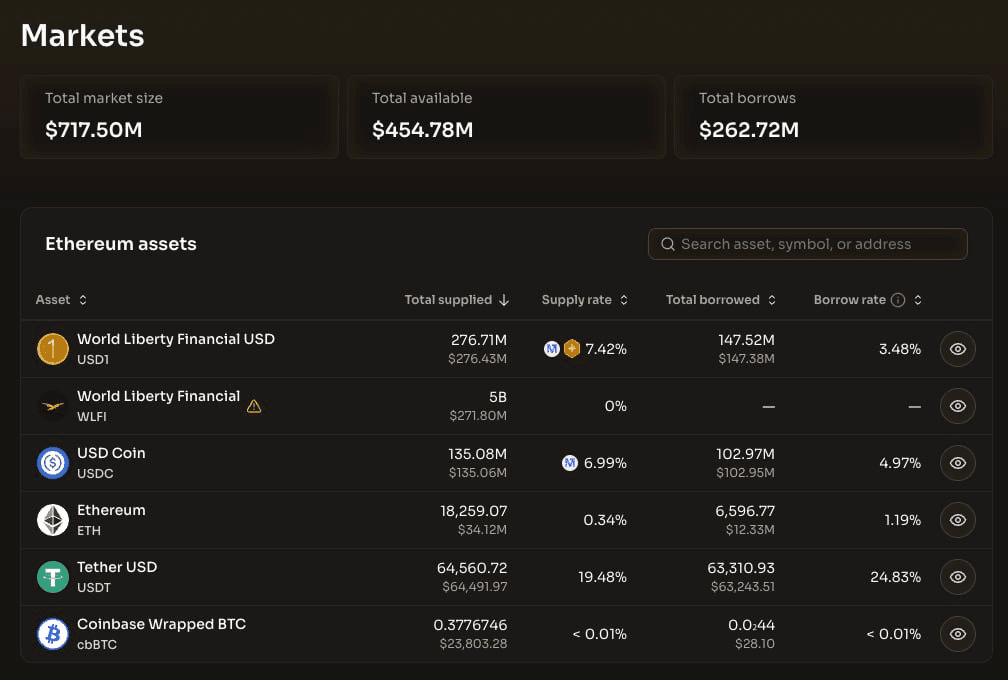Click the 0.3776746 supplied value
Viewport: 1008px width, 680px height.
(x=471, y=625)
